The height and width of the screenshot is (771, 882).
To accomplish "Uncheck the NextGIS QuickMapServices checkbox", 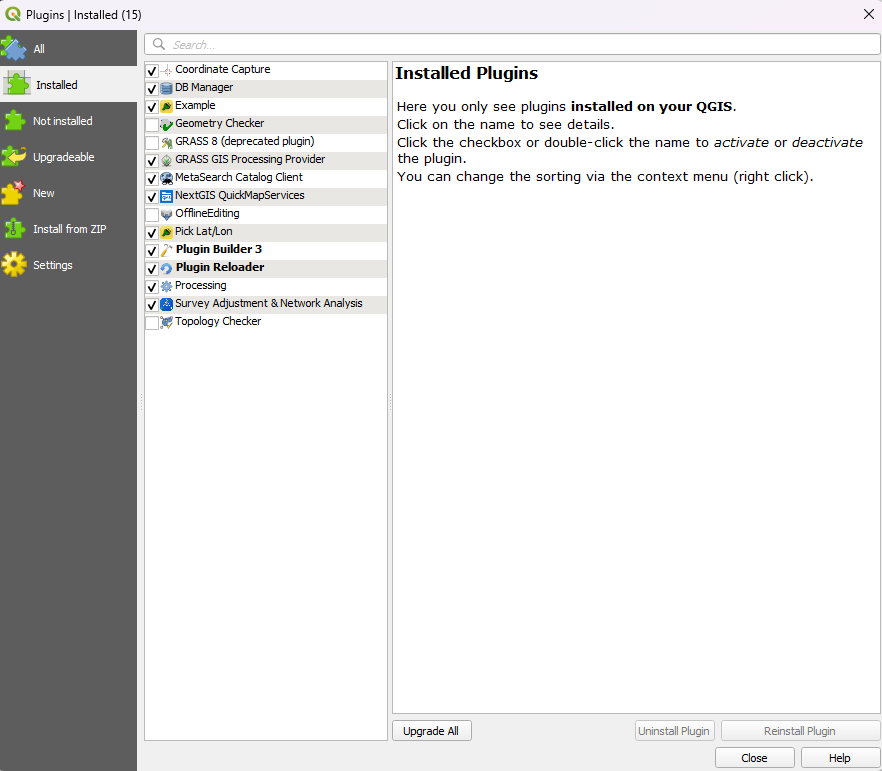I will (152, 197).
